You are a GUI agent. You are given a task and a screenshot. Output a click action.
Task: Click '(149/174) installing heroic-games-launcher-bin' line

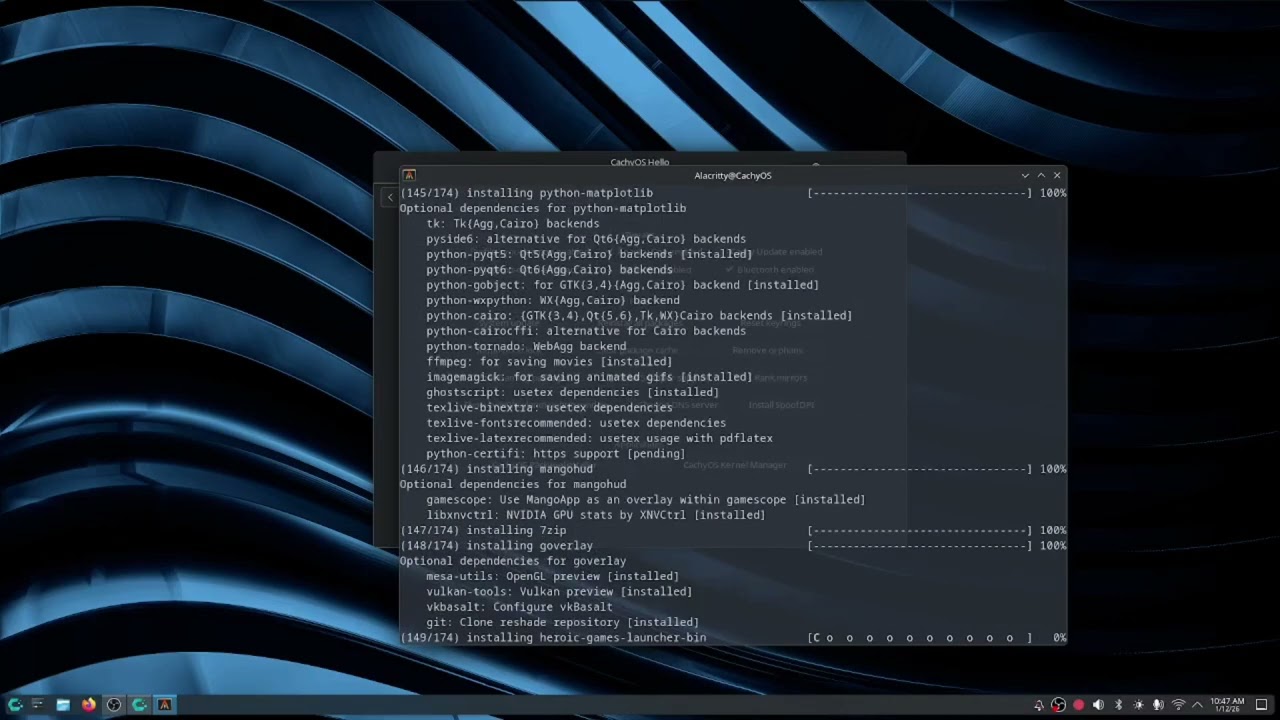[553, 638]
